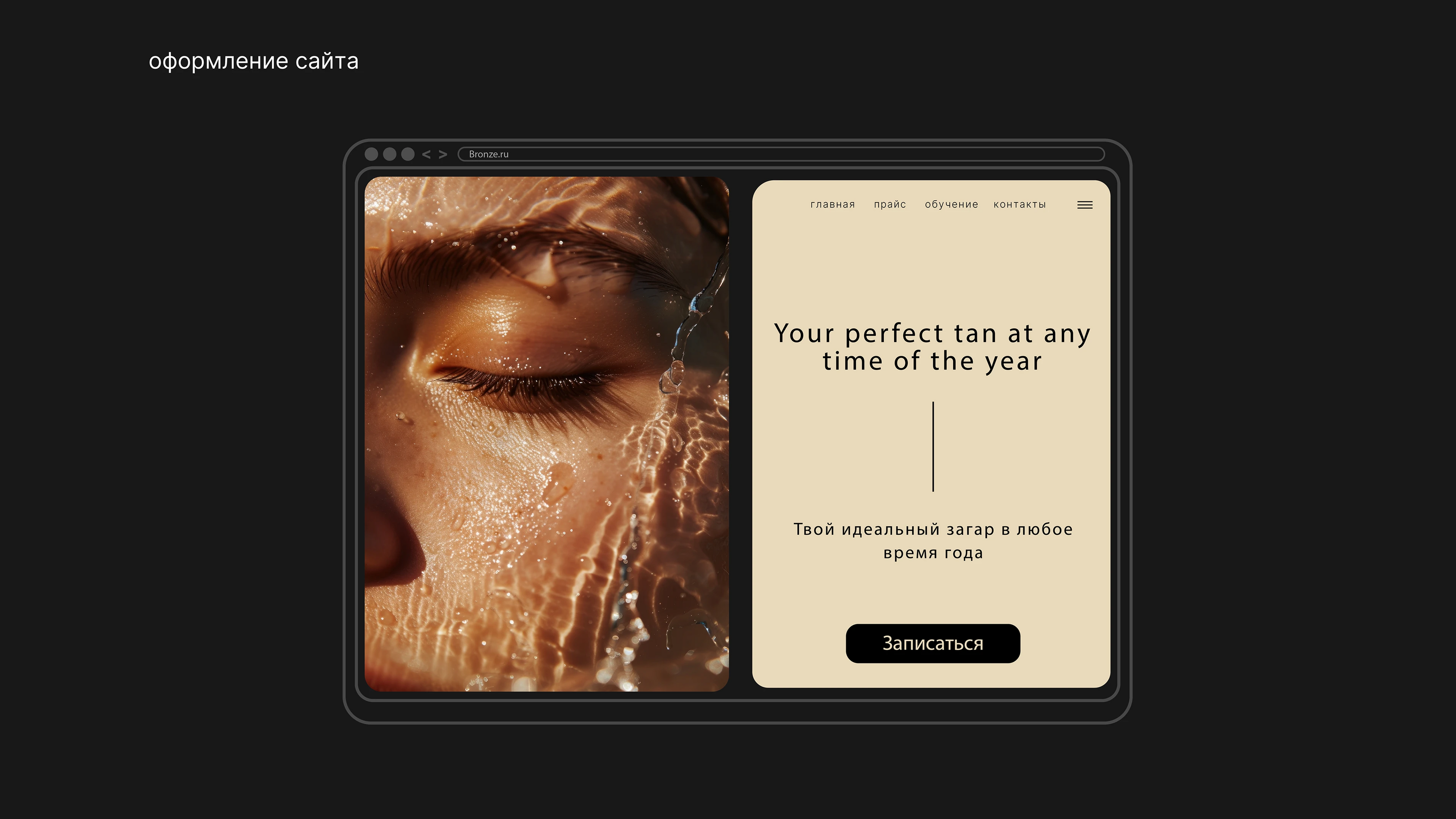Click the browser forward arrow

coord(443,154)
